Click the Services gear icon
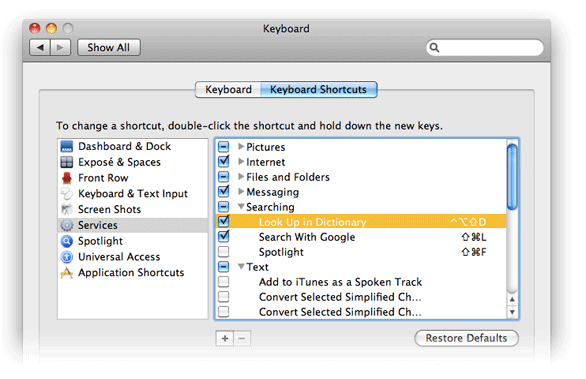586x379 pixels. pyautogui.click(x=67, y=225)
